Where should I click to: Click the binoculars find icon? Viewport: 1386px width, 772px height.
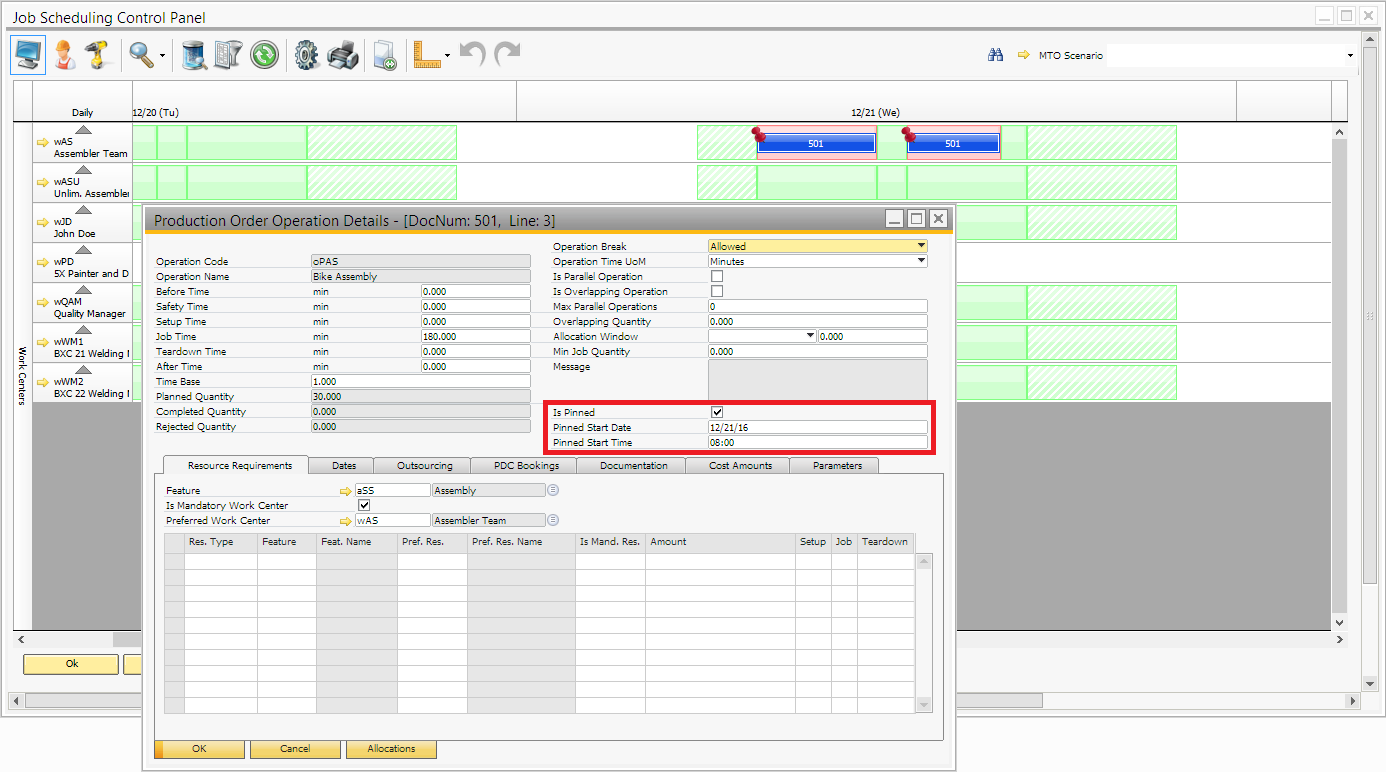[995, 55]
